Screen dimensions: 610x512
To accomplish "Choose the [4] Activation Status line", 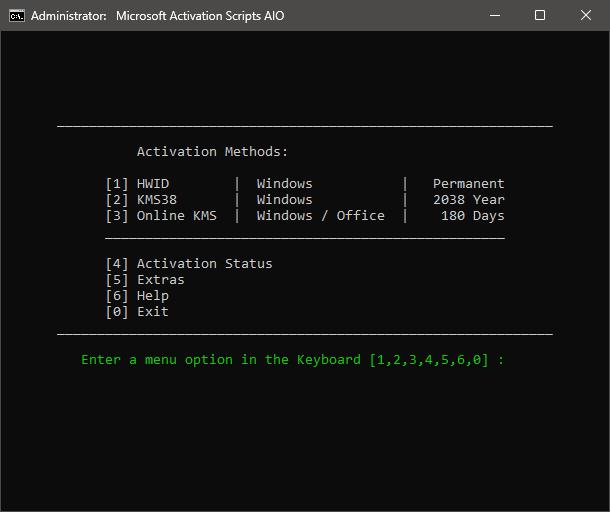I will click(x=188, y=264).
